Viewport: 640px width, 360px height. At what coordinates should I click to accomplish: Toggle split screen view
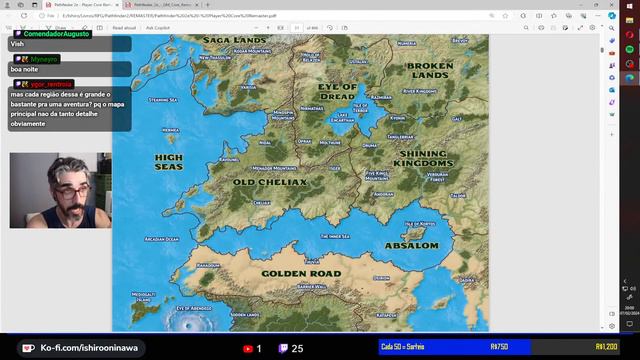539,16
